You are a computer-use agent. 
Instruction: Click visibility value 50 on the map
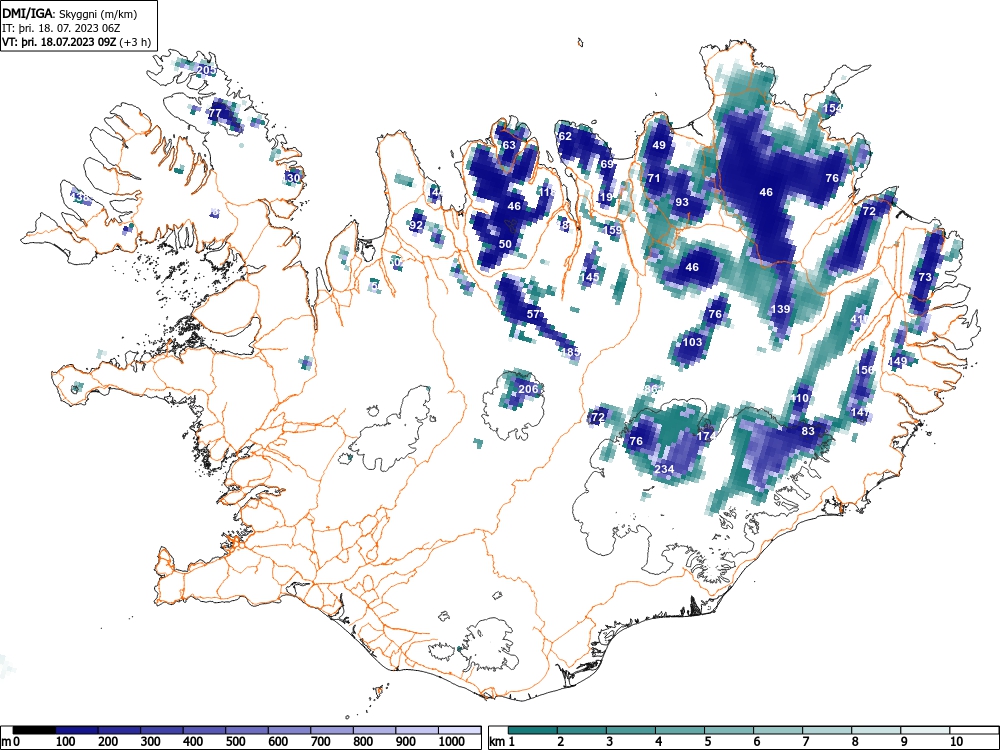[x=505, y=244]
